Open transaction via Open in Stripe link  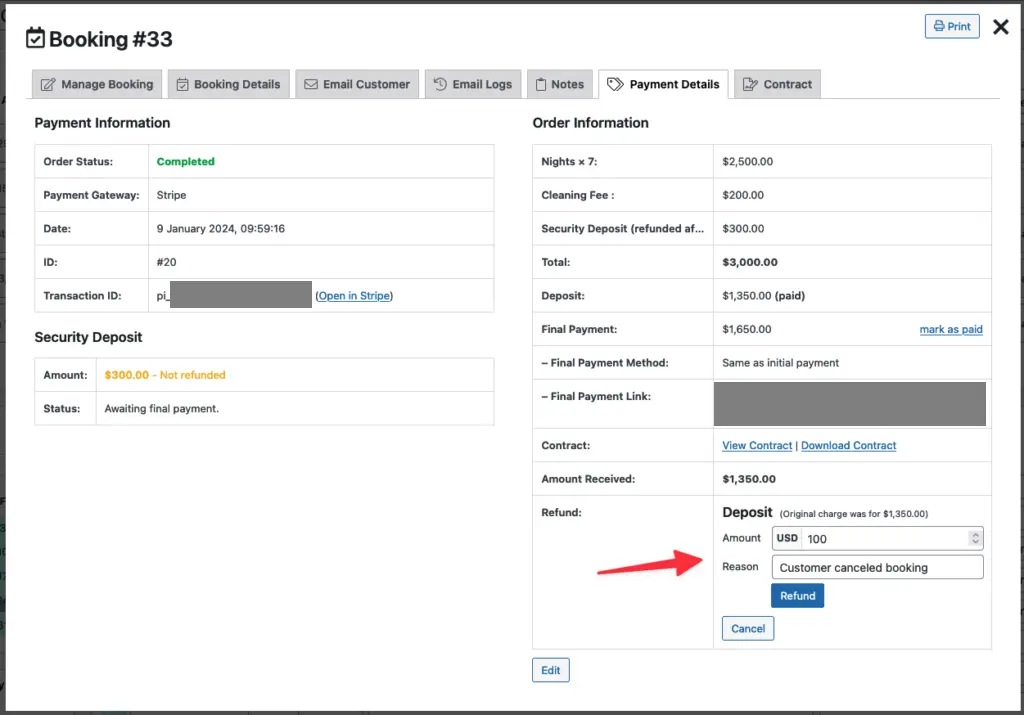click(354, 296)
